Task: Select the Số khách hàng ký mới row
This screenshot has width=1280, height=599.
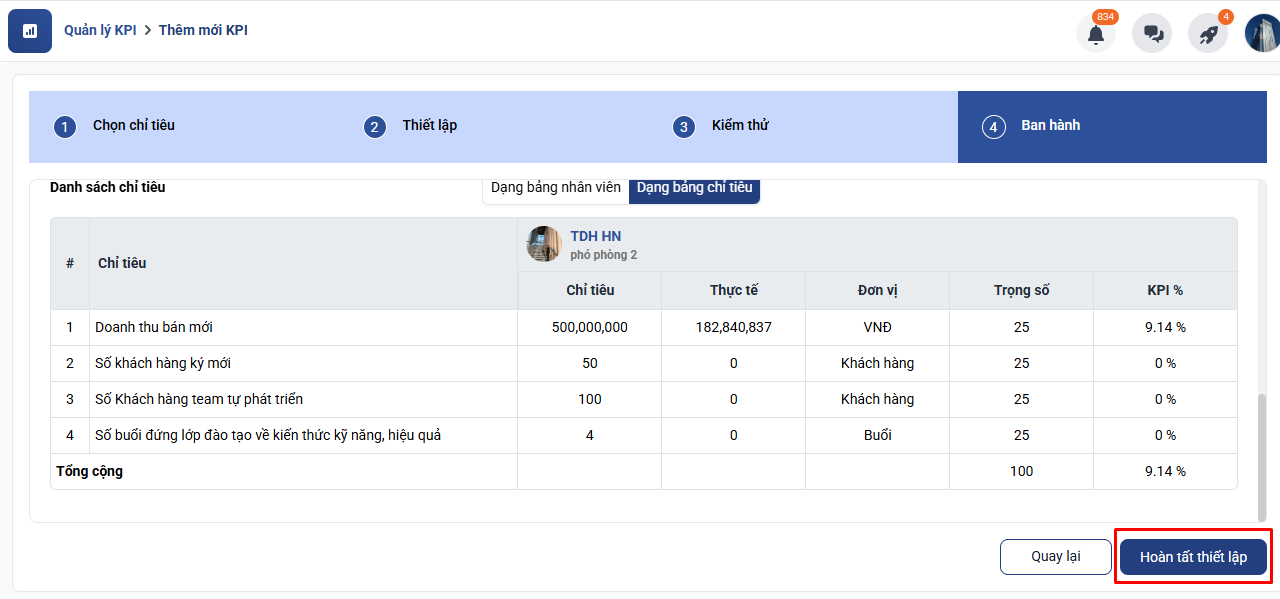Action: [163, 363]
